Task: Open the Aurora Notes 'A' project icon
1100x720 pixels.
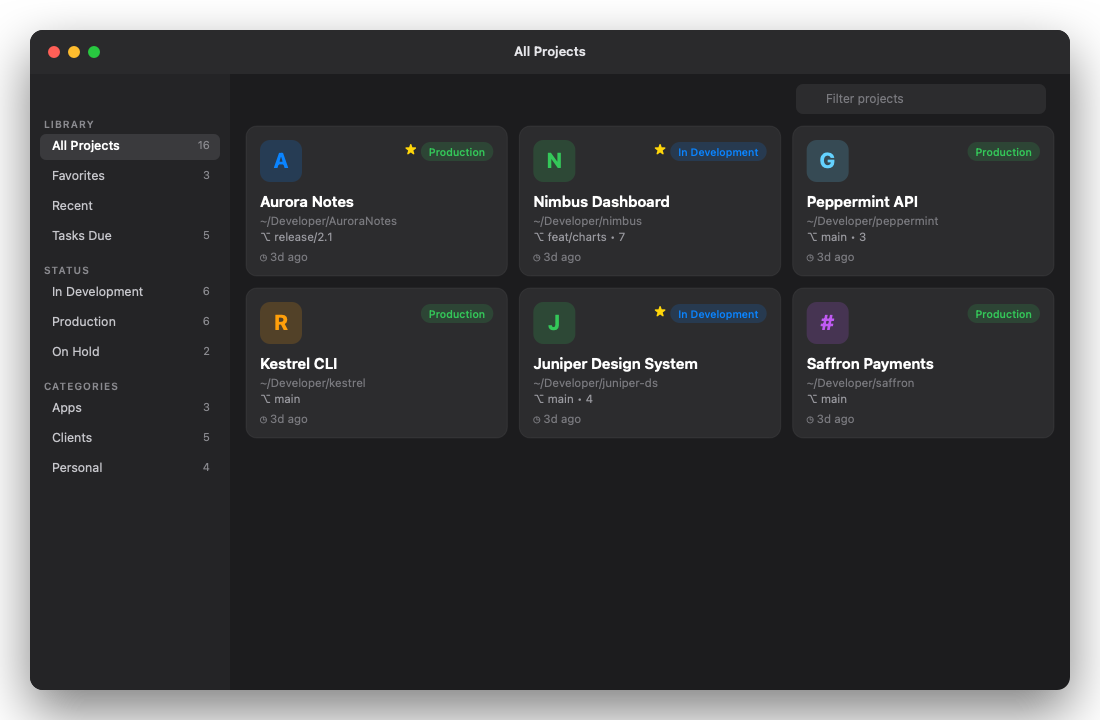Action: pyautogui.click(x=281, y=161)
